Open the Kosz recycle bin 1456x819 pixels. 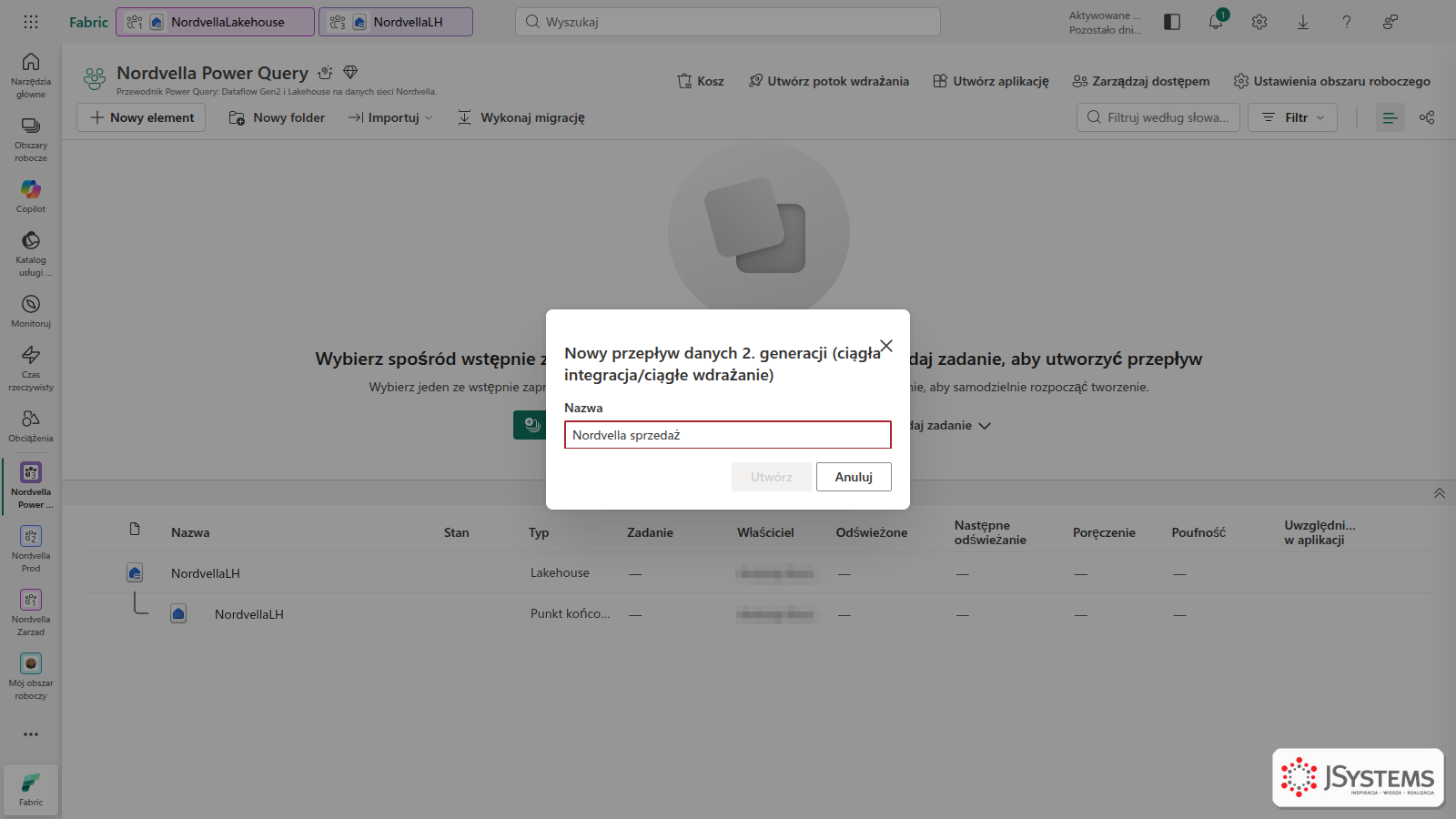701,81
